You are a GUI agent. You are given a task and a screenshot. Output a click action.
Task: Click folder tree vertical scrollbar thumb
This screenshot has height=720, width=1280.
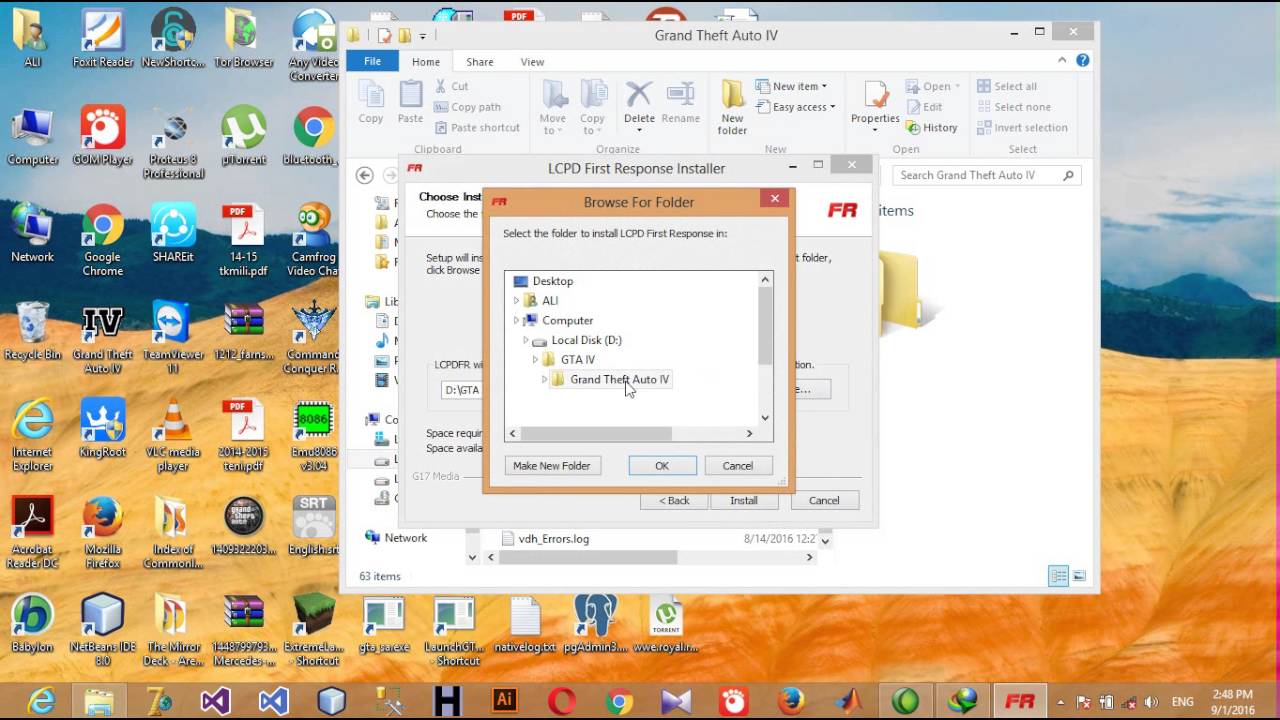pyautogui.click(x=765, y=326)
